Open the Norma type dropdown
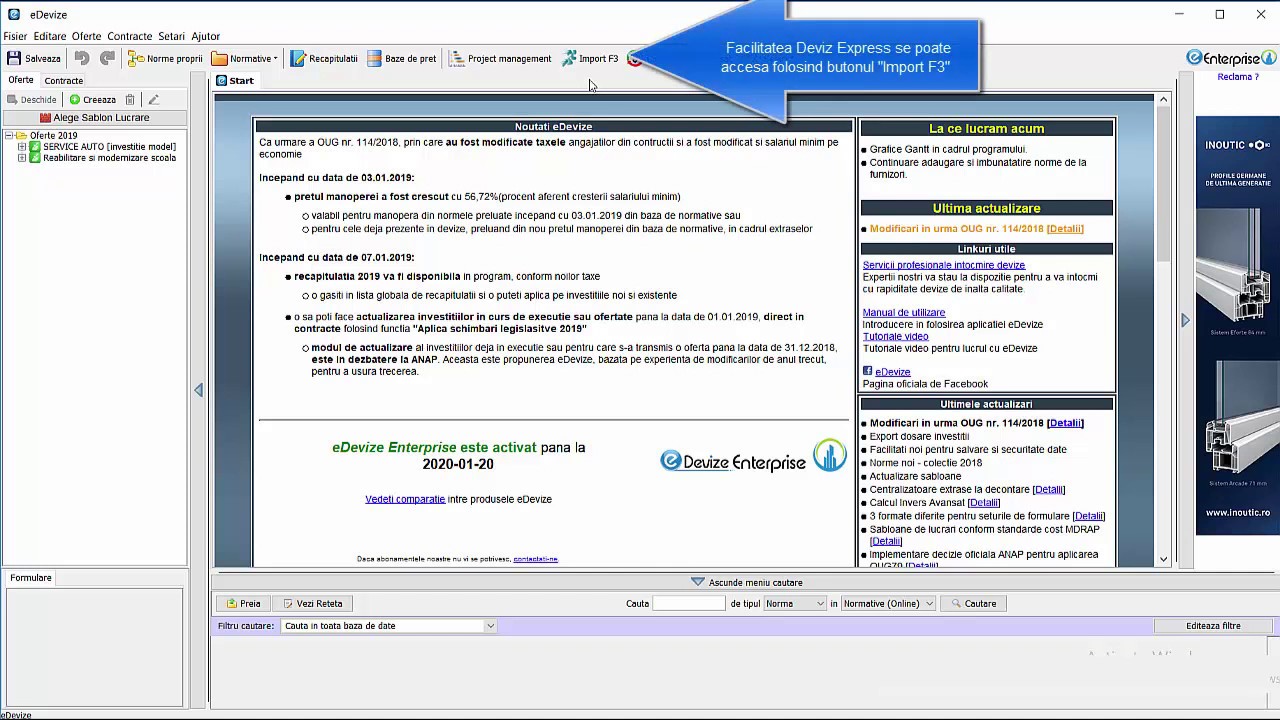1280x720 pixels. (x=795, y=604)
